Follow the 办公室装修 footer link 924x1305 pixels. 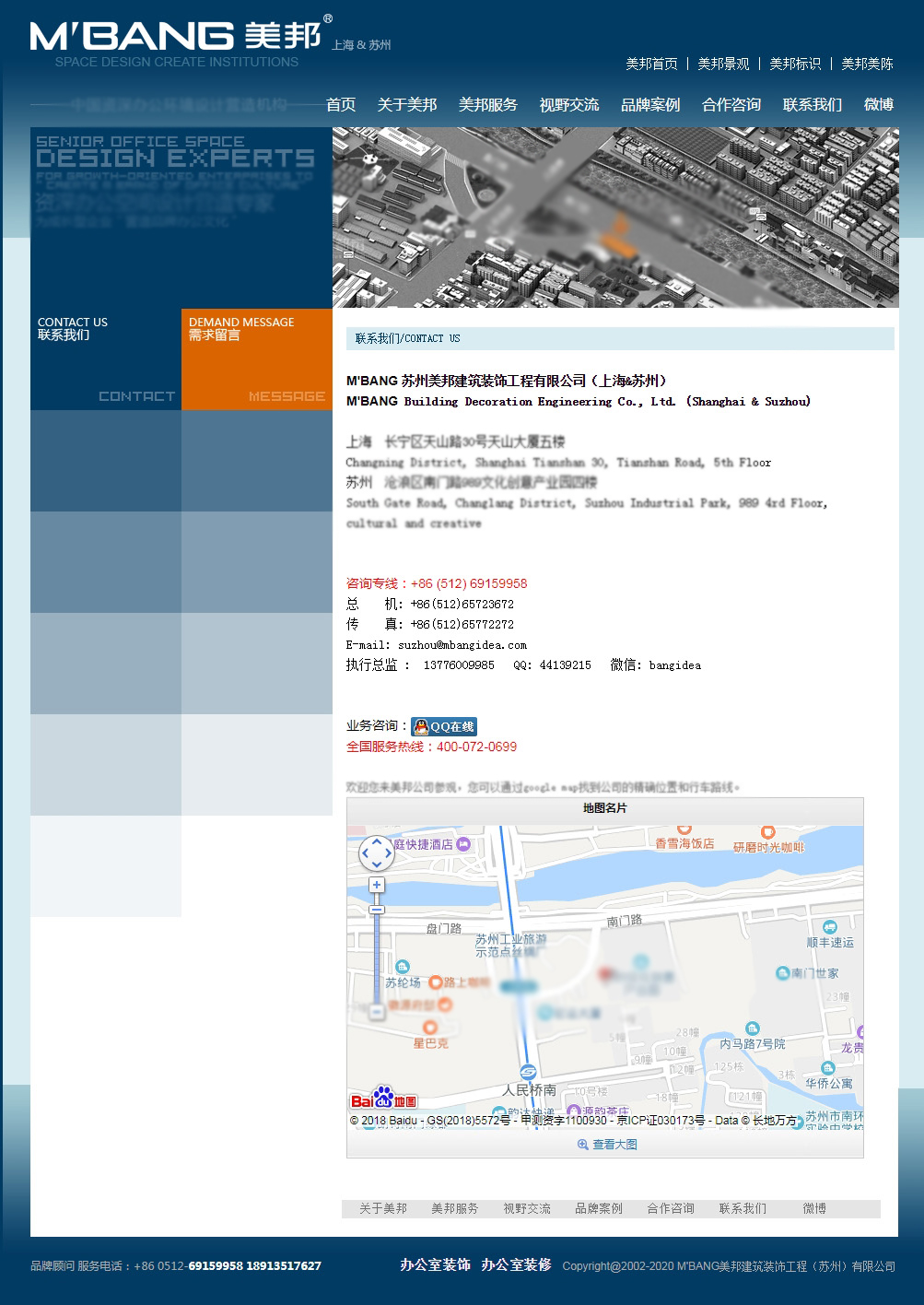(516, 1265)
